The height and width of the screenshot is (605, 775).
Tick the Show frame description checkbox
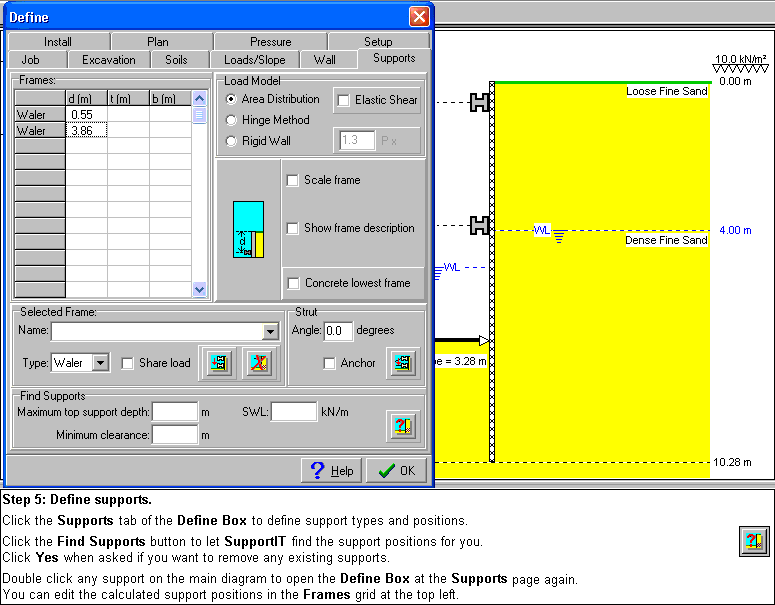[293, 228]
